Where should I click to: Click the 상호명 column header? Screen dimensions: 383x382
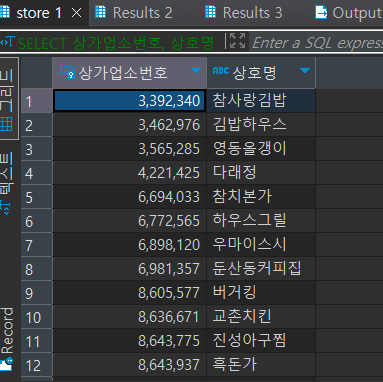click(261, 72)
